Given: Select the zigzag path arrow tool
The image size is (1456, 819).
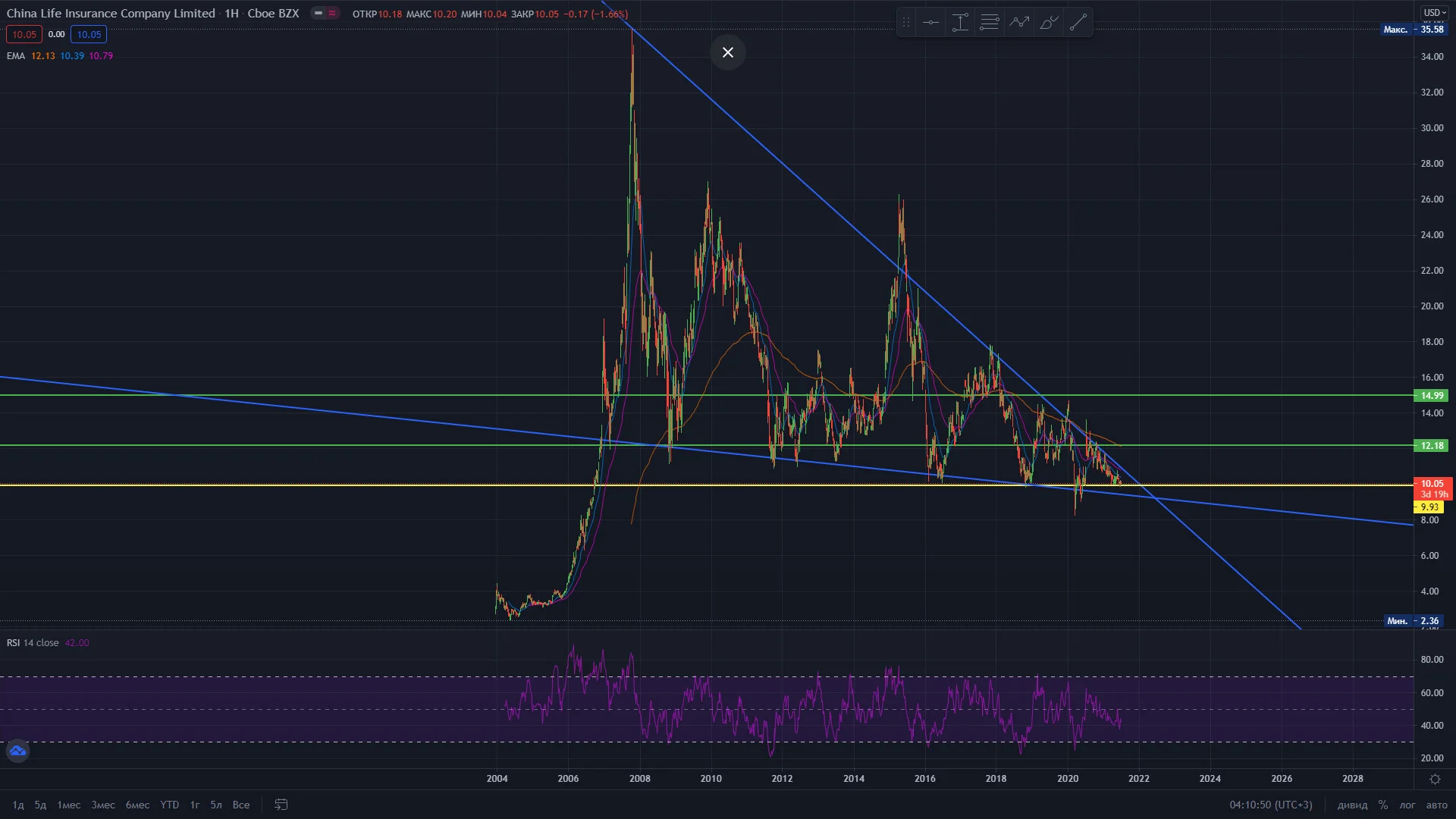Looking at the screenshot, I should 1019,23.
